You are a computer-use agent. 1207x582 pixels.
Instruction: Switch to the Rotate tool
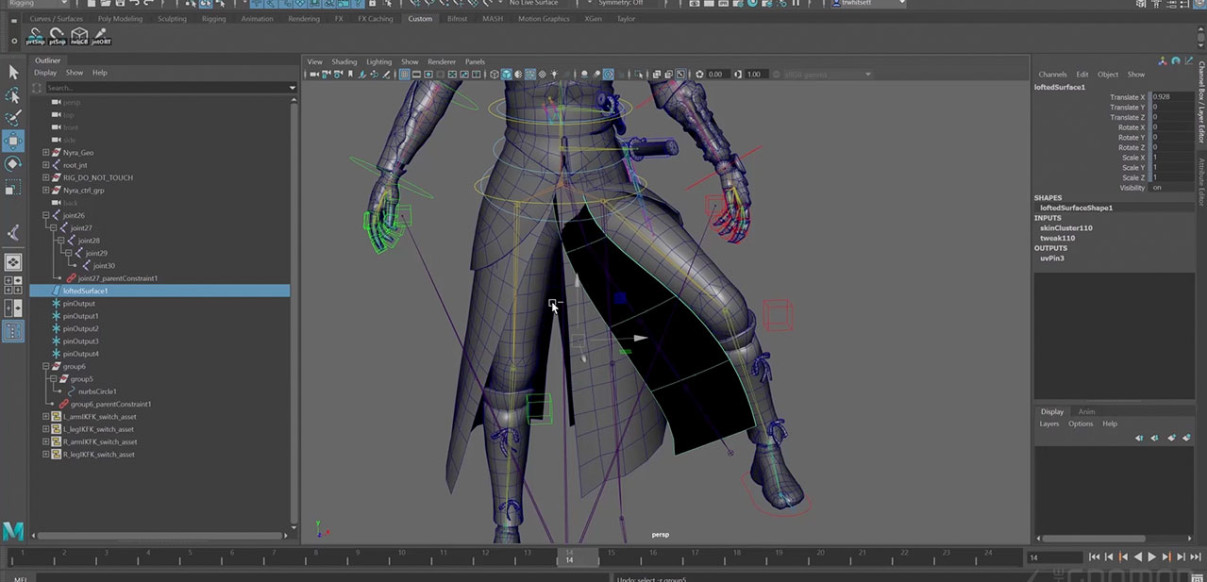13,164
